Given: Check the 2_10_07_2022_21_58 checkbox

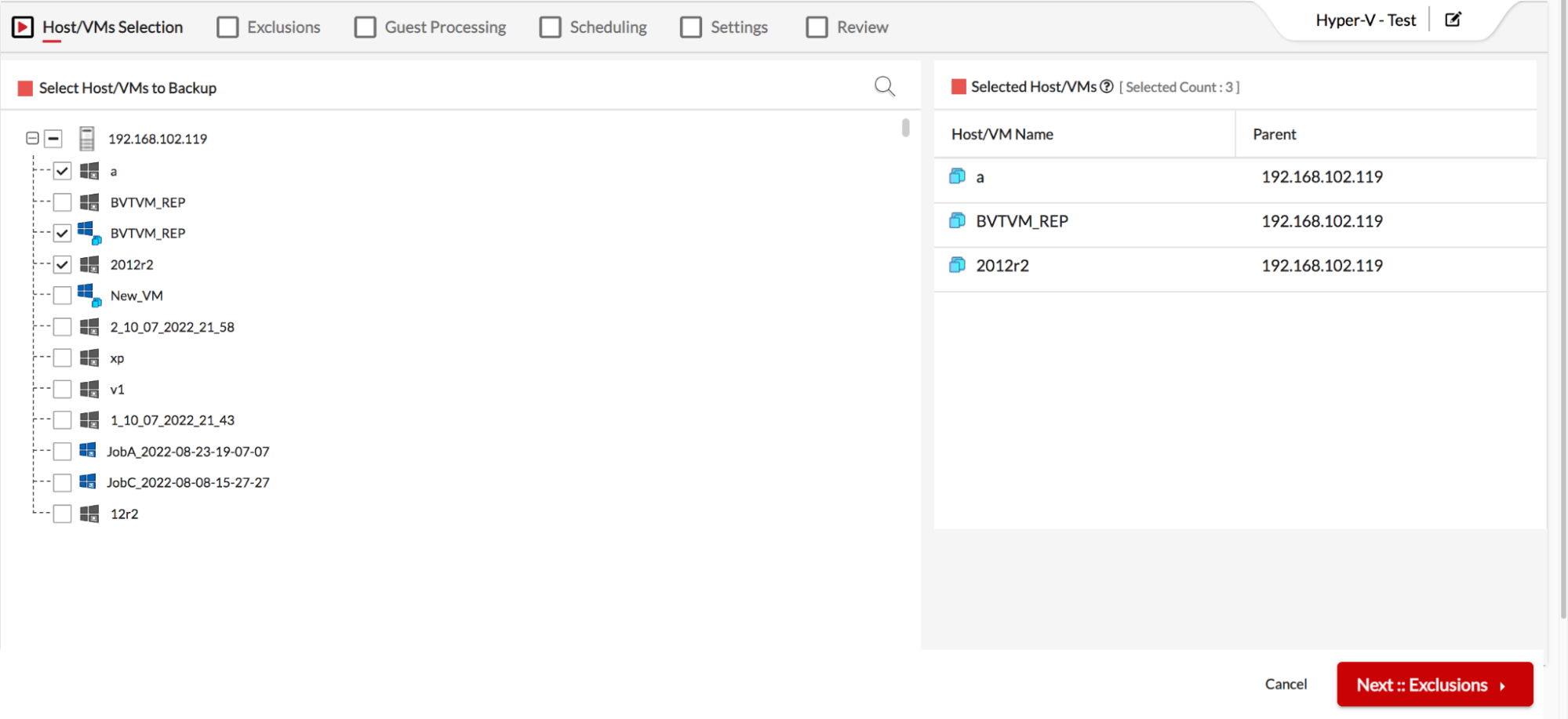Looking at the screenshot, I should point(62,327).
